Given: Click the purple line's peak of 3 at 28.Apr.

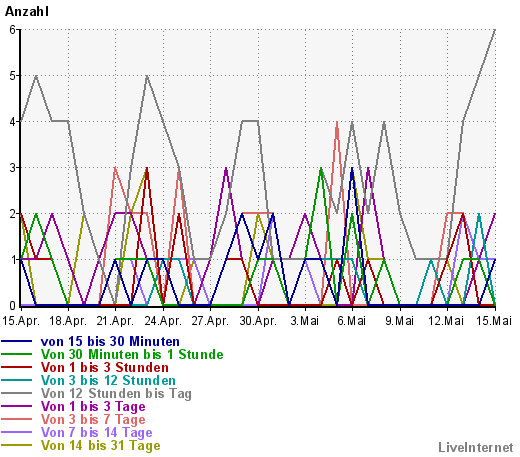Looking at the screenshot, I should pyautogui.click(x=226, y=168).
